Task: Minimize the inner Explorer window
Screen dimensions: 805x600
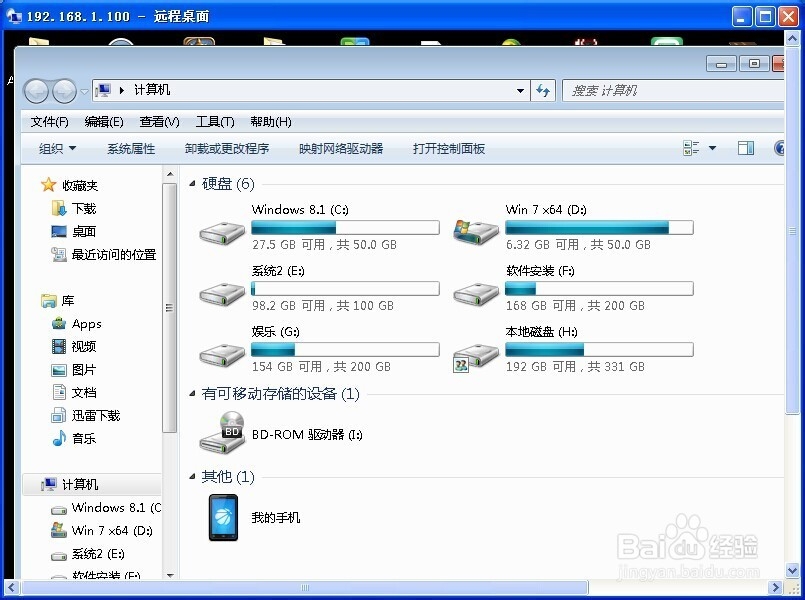Action: pyautogui.click(x=721, y=64)
